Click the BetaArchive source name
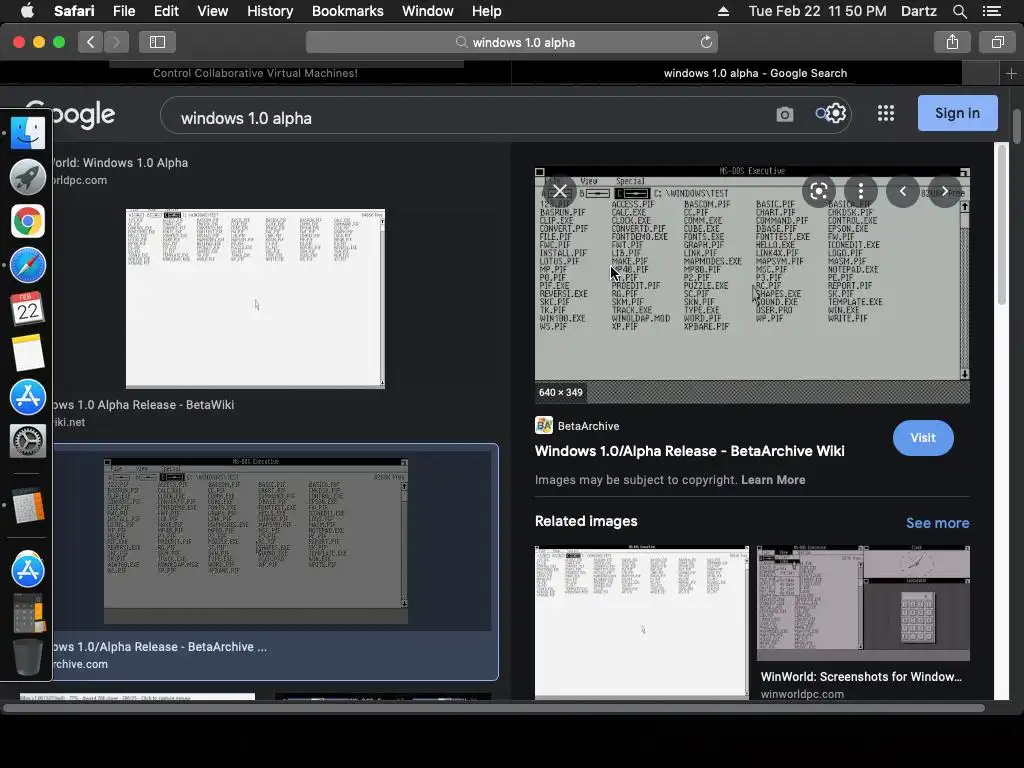 [x=588, y=426]
